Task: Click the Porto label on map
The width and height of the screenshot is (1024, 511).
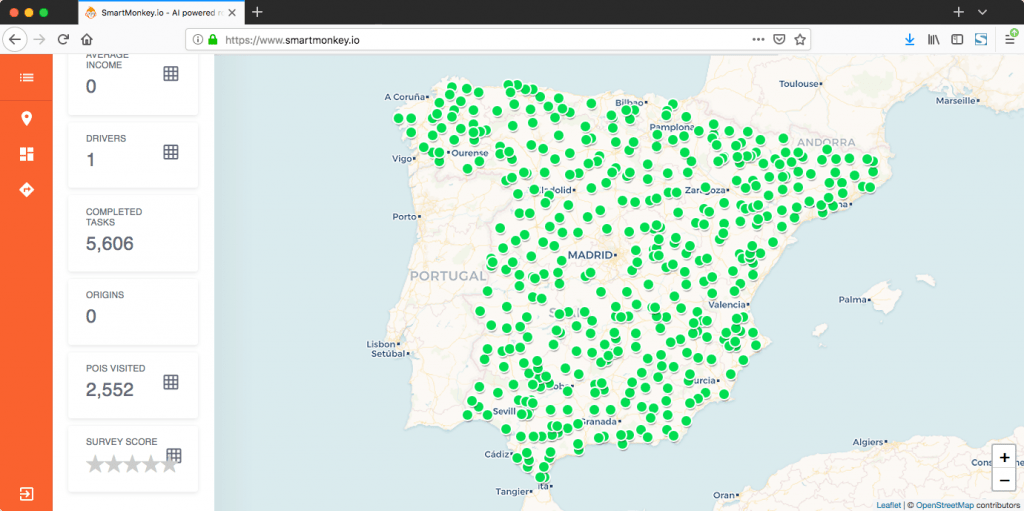Action: (404, 216)
